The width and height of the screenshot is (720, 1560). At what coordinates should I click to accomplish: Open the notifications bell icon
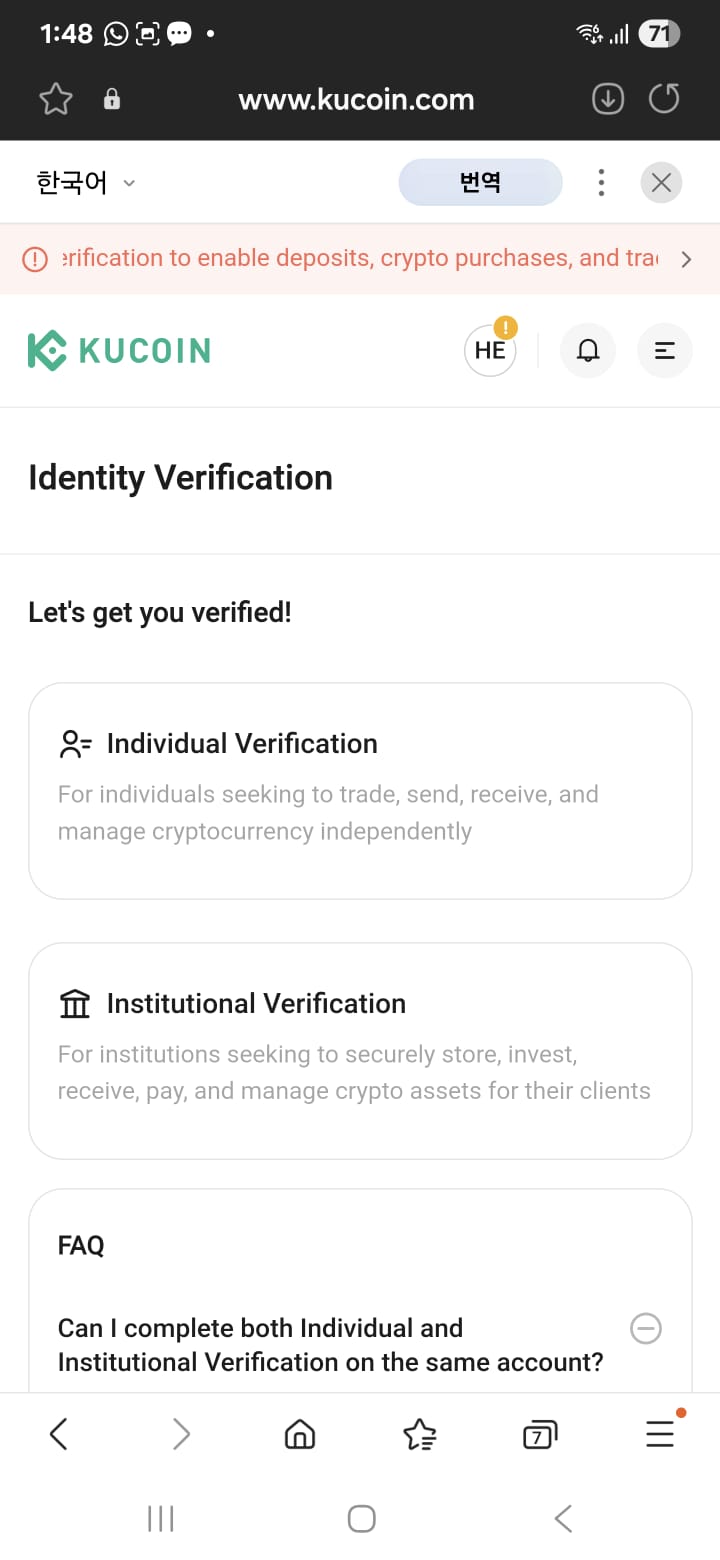pos(588,350)
